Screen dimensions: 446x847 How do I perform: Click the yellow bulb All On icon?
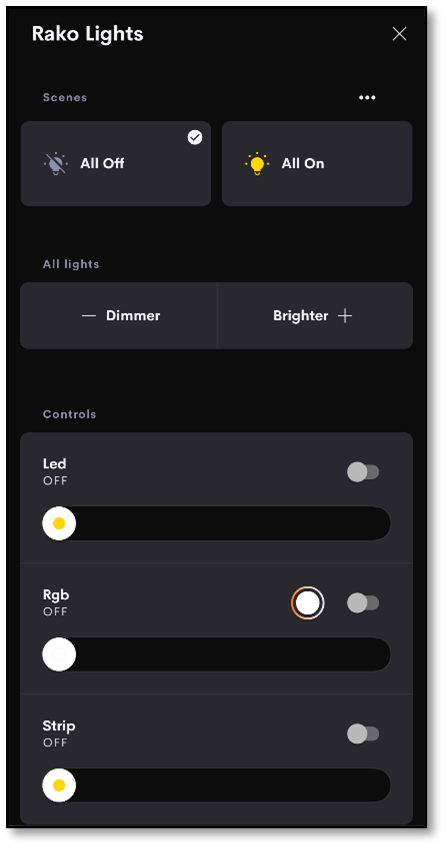(257, 163)
